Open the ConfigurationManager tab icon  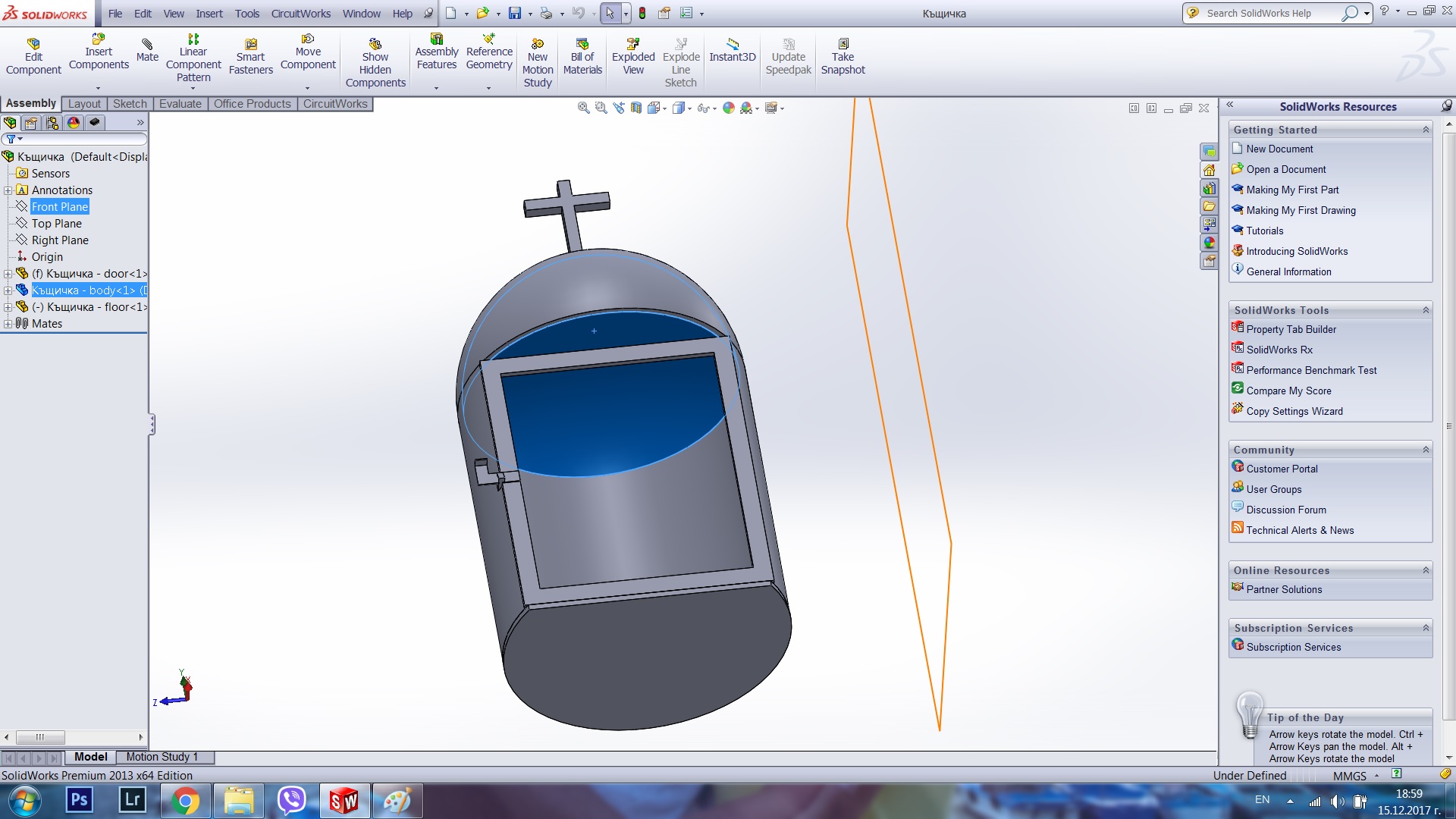pos(52,123)
